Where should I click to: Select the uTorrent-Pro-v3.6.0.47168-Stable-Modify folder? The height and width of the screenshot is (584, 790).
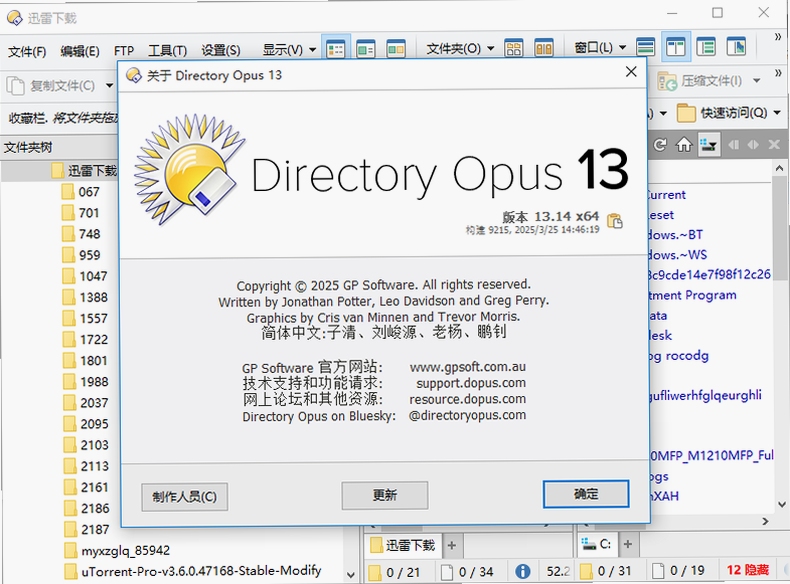(x=193, y=571)
